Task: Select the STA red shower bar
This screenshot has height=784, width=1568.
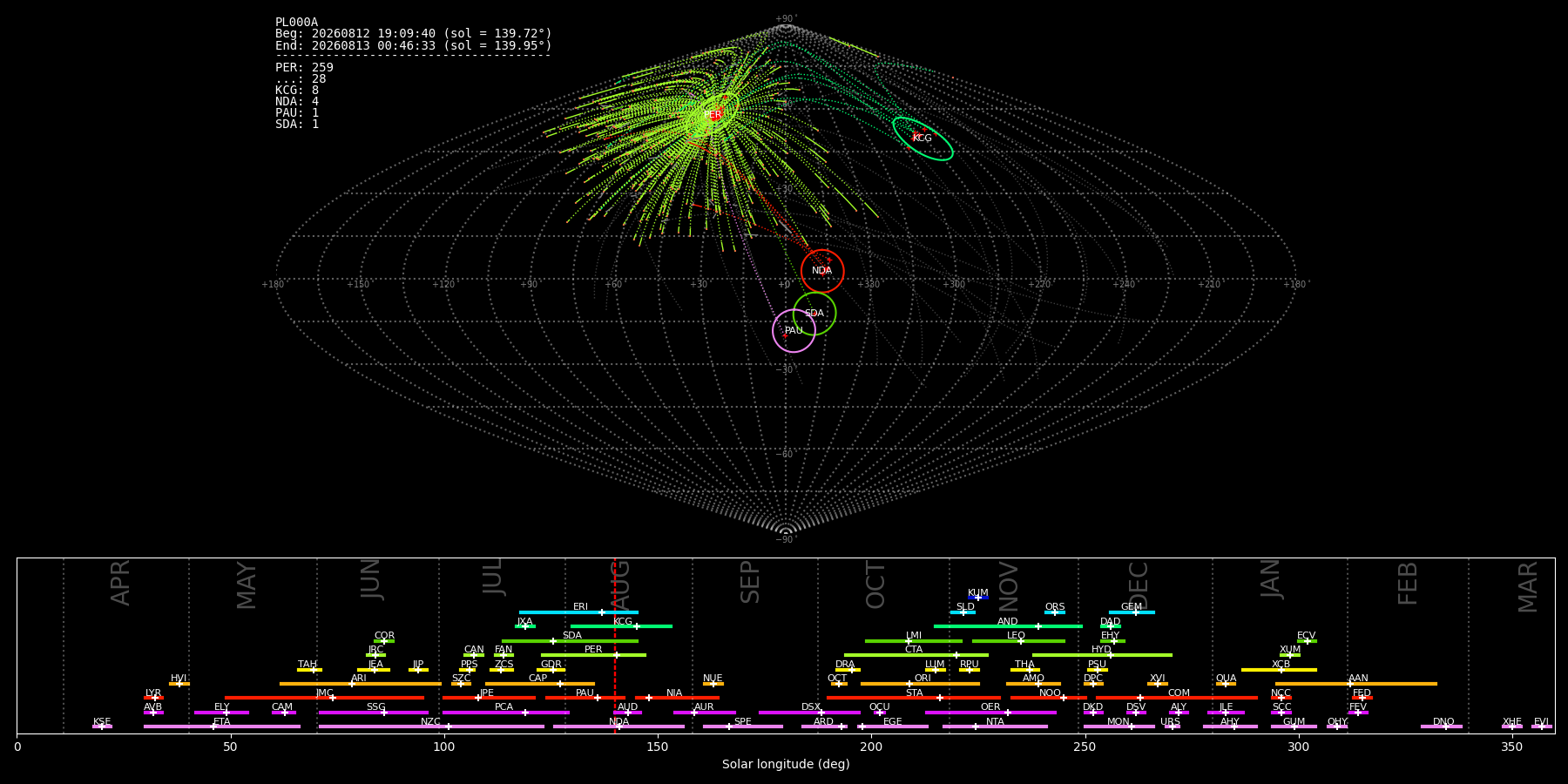Action: point(914,698)
